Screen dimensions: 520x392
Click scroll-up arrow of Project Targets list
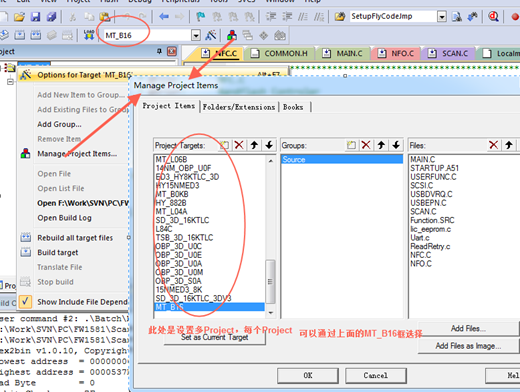coord(271,160)
